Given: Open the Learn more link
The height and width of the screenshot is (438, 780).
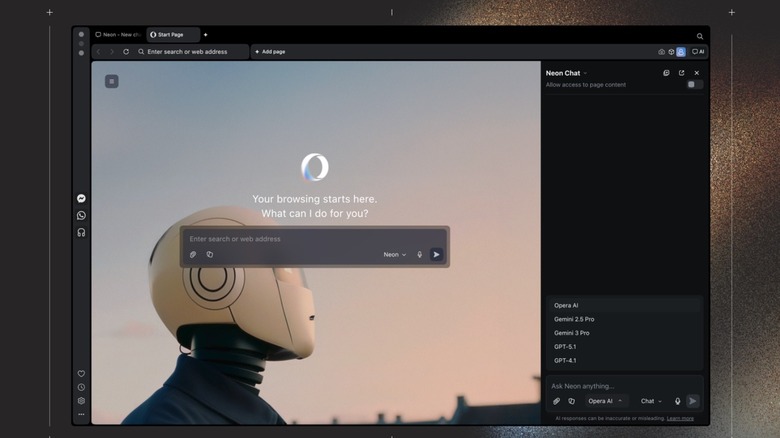Looking at the screenshot, I should pyautogui.click(x=680, y=419).
